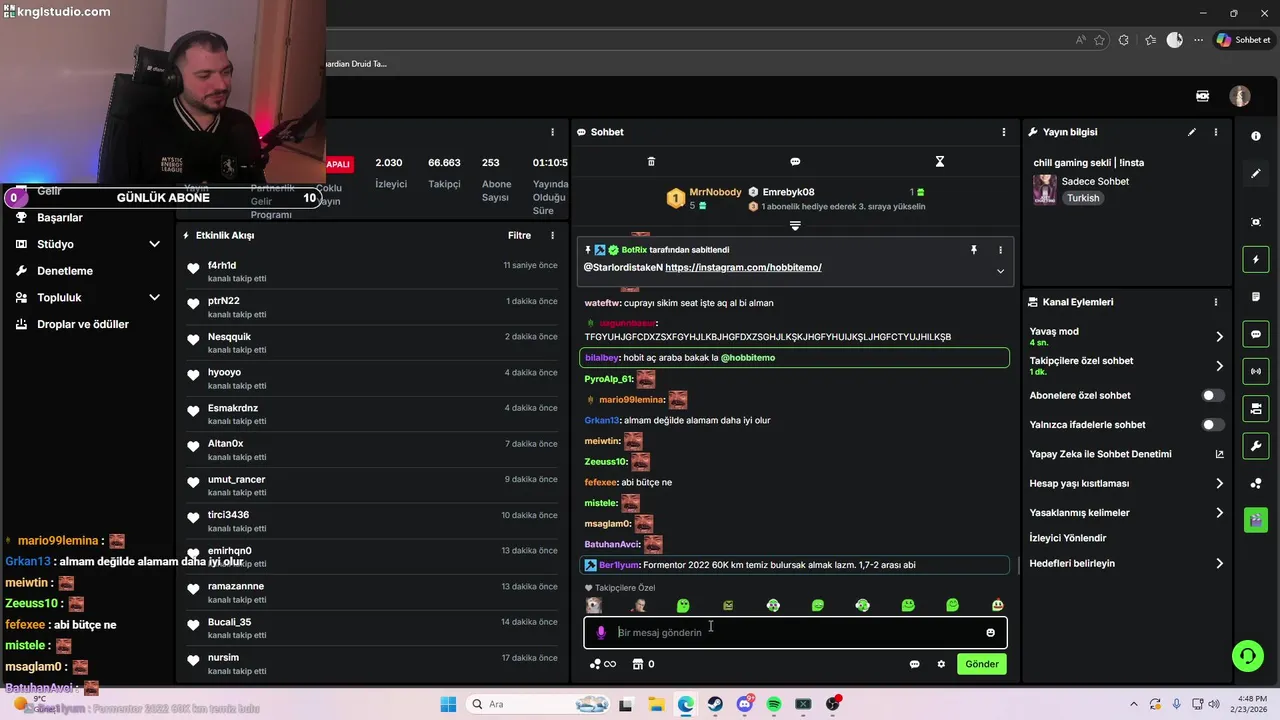Click İzleyici Yönlendir action
This screenshot has height=720, width=1280.
(1068, 538)
